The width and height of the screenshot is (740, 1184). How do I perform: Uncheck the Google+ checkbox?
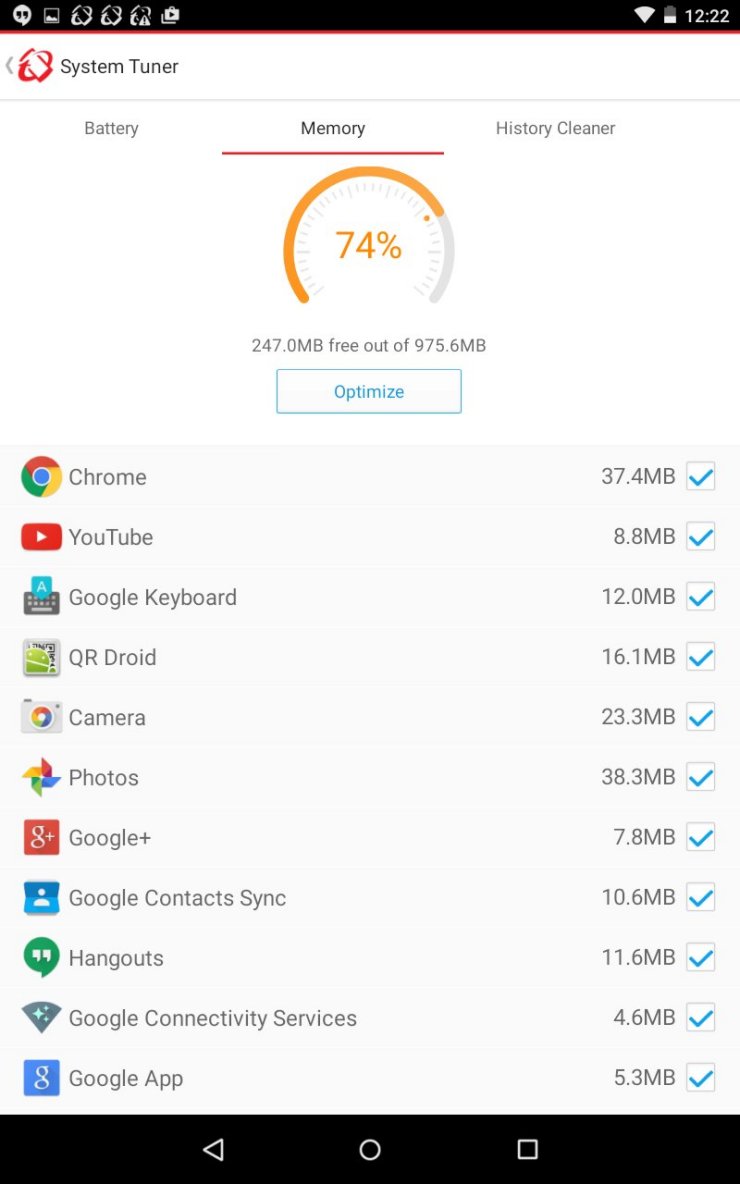click(x=701, y=837)
